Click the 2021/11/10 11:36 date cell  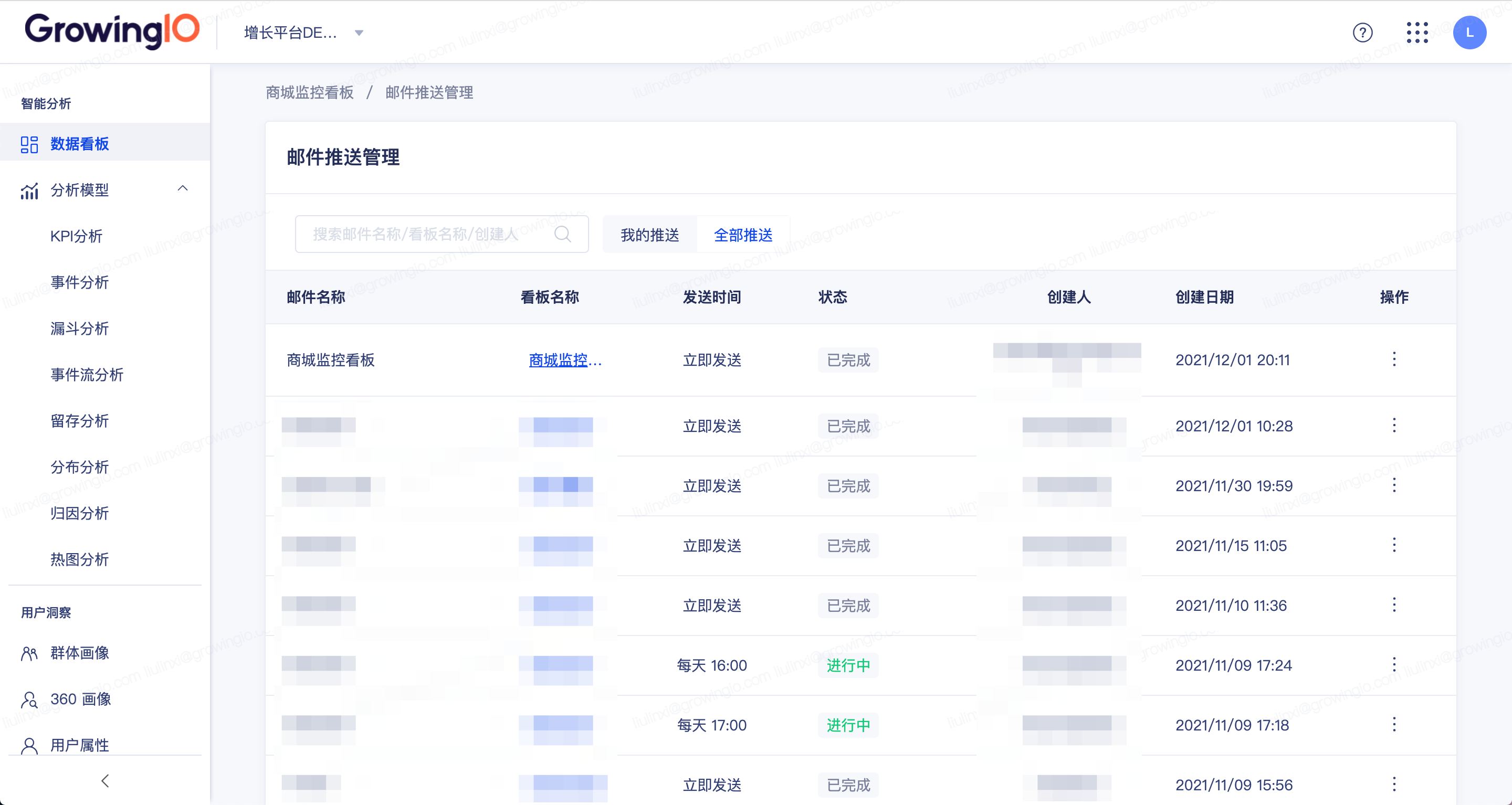[1231, 606]
